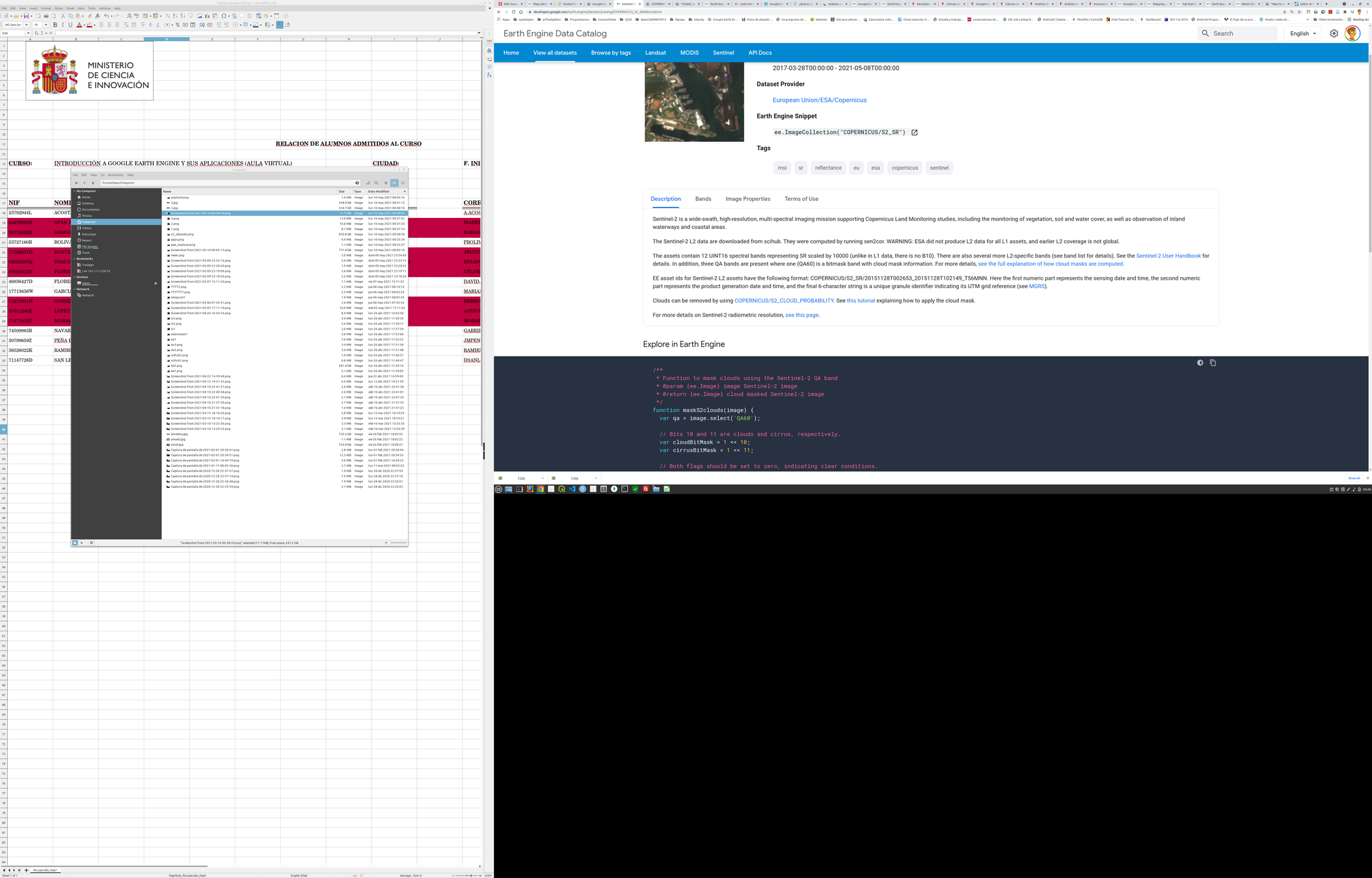Open Bookmarks menu in file manager
Image resolution: width=1372 pixels, height=878 pixels.
115,175
